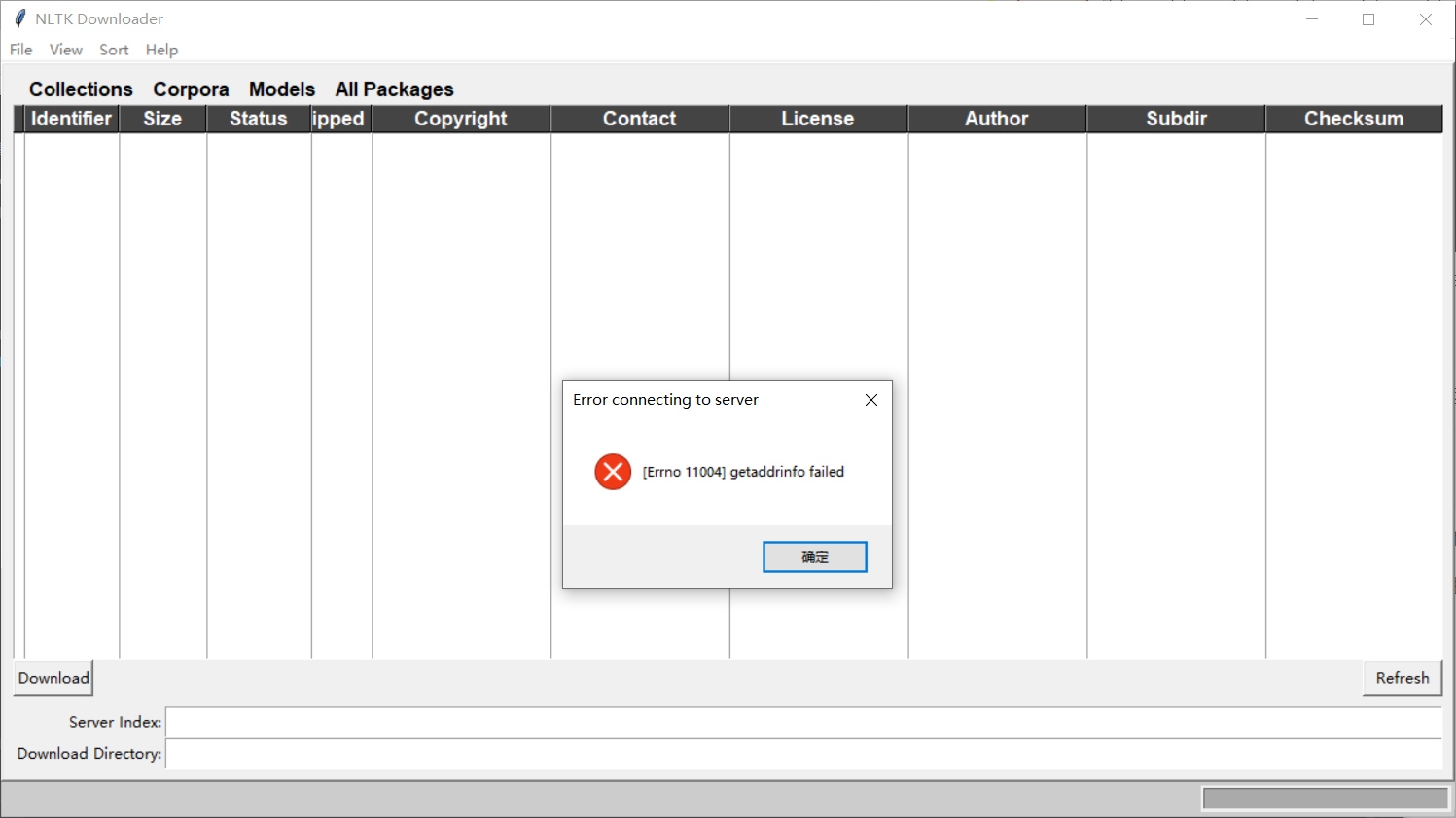Click the Copyright column header
This screenshot has height=818, width=1456.
pos(461,119)
